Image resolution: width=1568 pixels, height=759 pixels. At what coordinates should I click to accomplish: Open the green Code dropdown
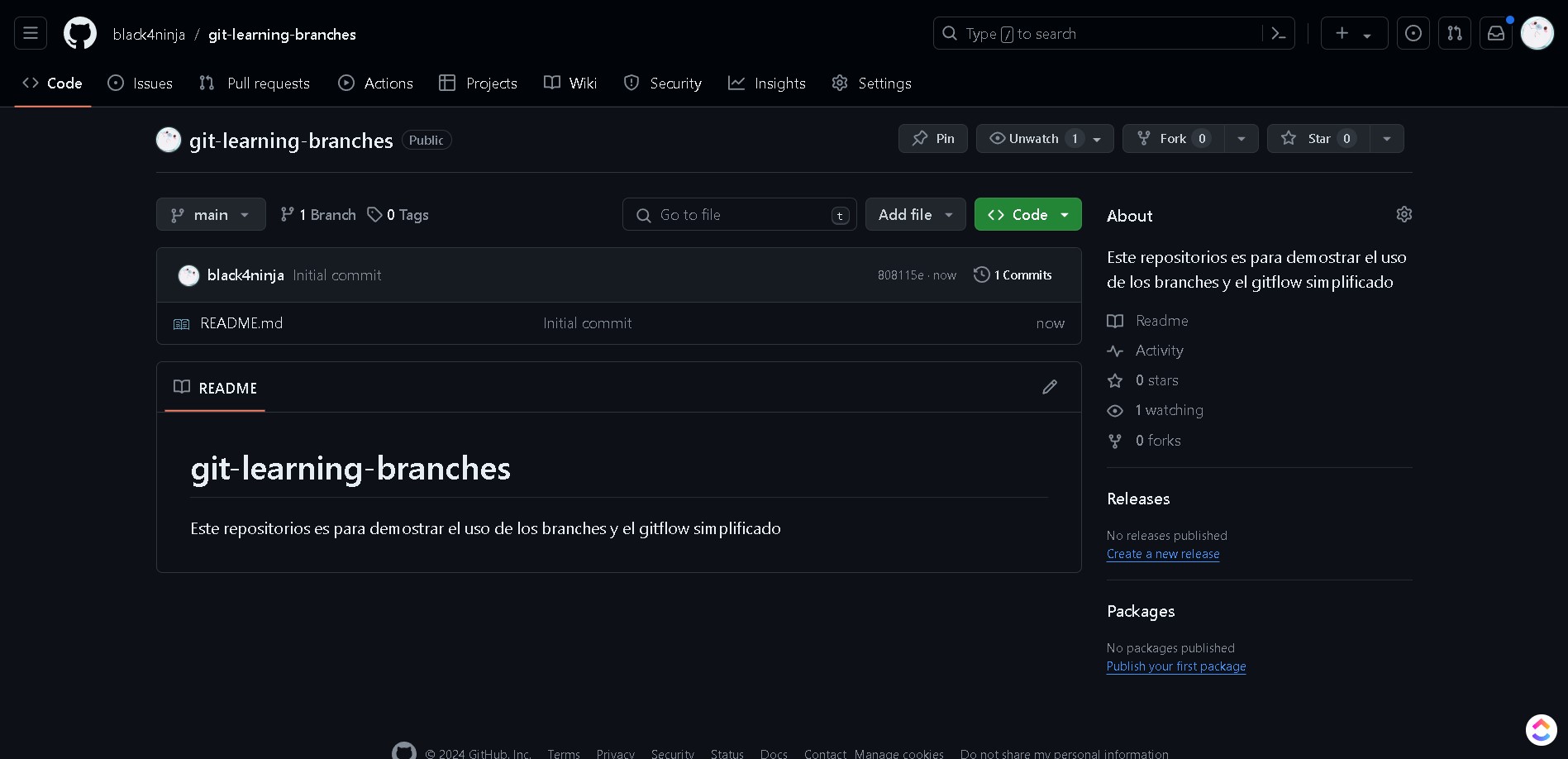1027,214
